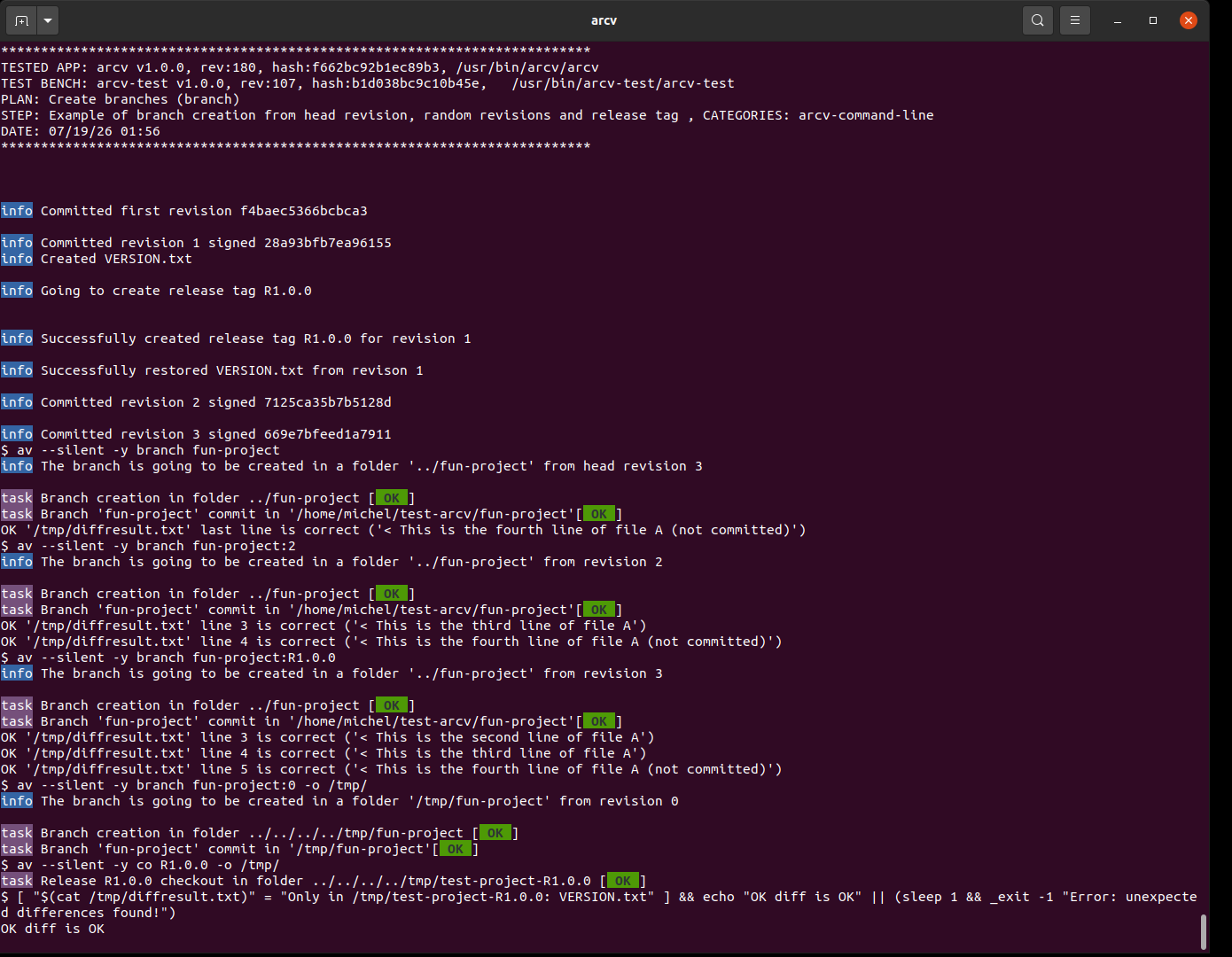Click the PLAN: Create branches line
This screenshot has width=1232, height=957.
[x=121, y=99]
